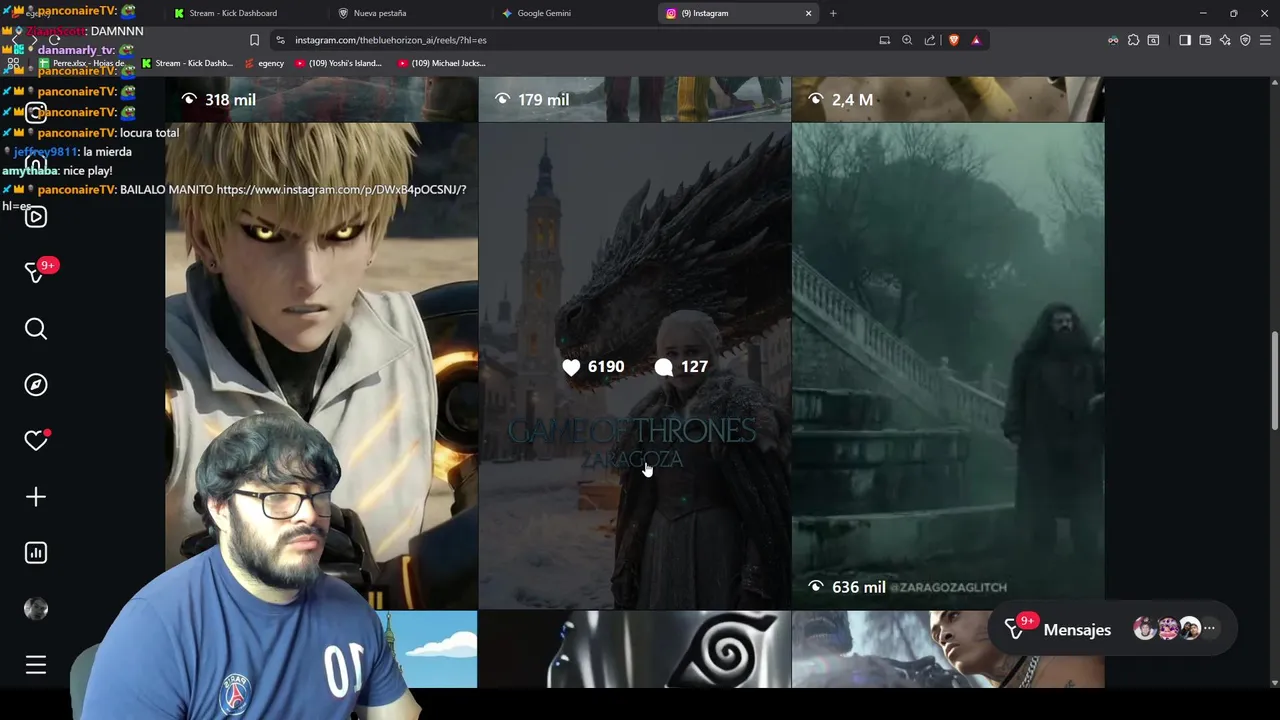Toggle the browser sidebar panel icon

1185,40
